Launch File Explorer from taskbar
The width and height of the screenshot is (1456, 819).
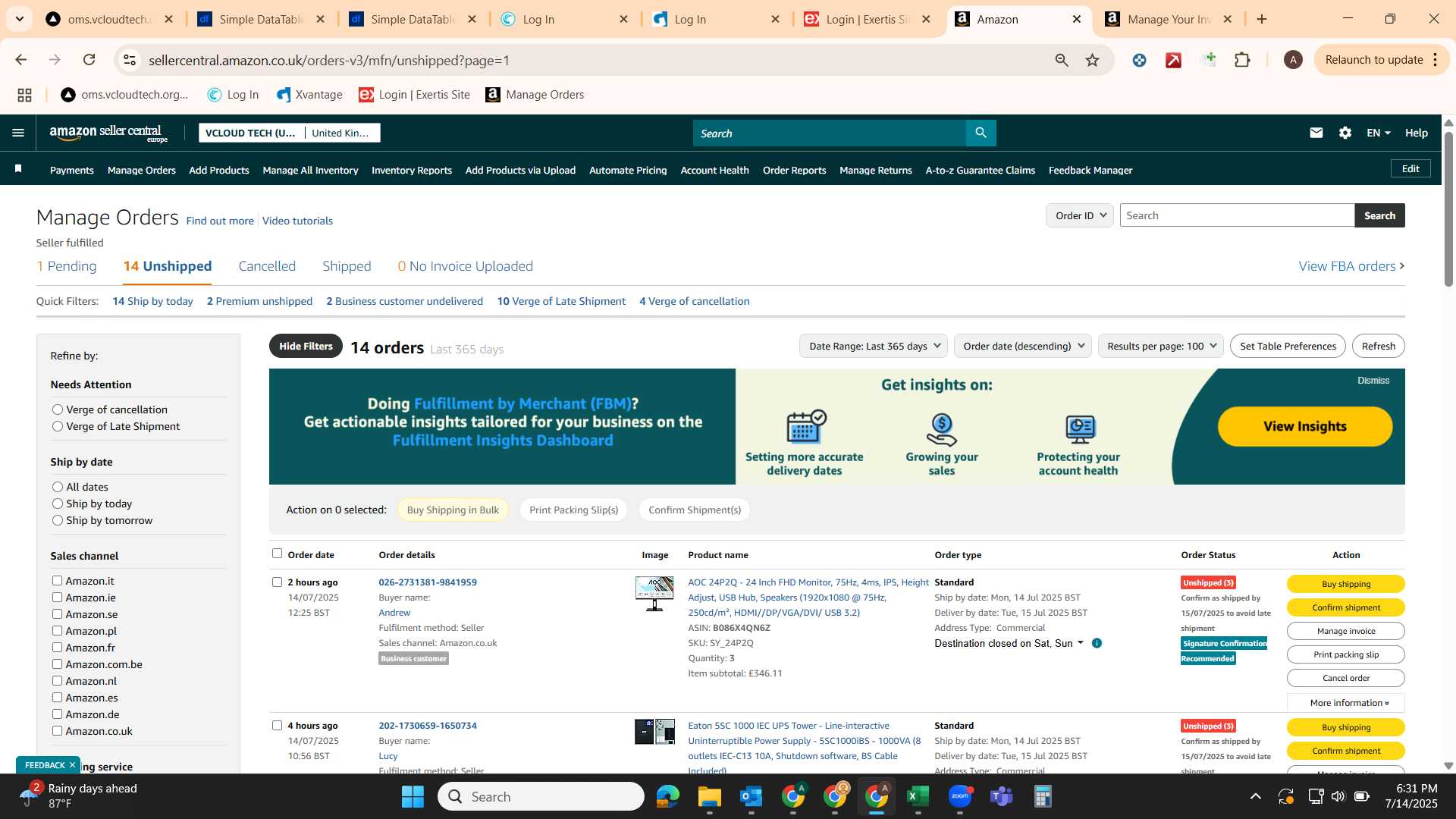pyautogui.click(x=709, y=796)
